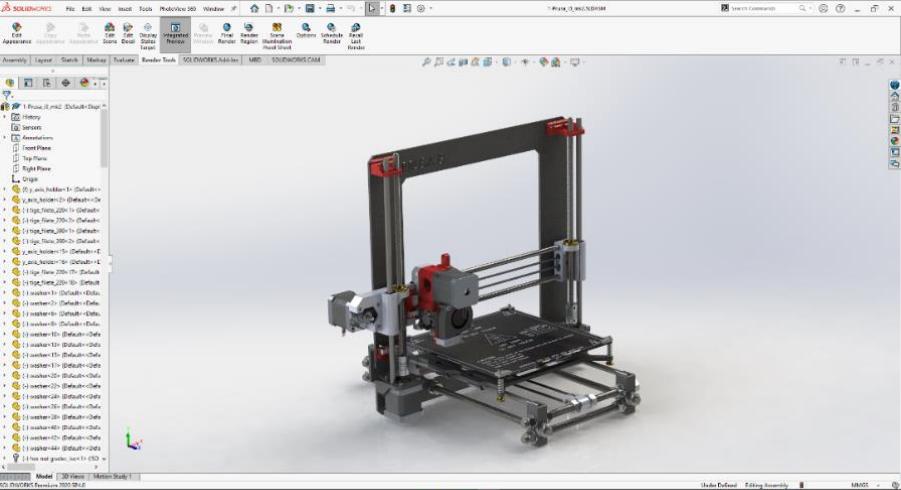This screenshot has height=490, width=901.
Task: Pin the SOLIDWORKS menu bar
Action: [234, 8]
